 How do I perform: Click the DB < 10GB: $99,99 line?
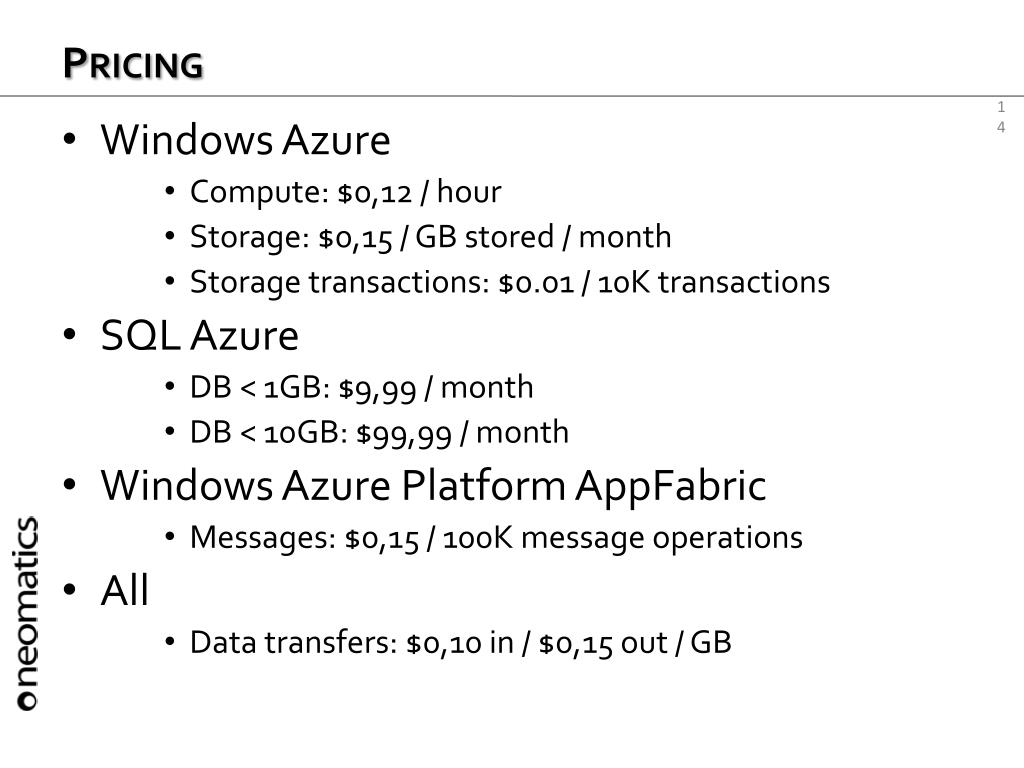click(379, 433)
